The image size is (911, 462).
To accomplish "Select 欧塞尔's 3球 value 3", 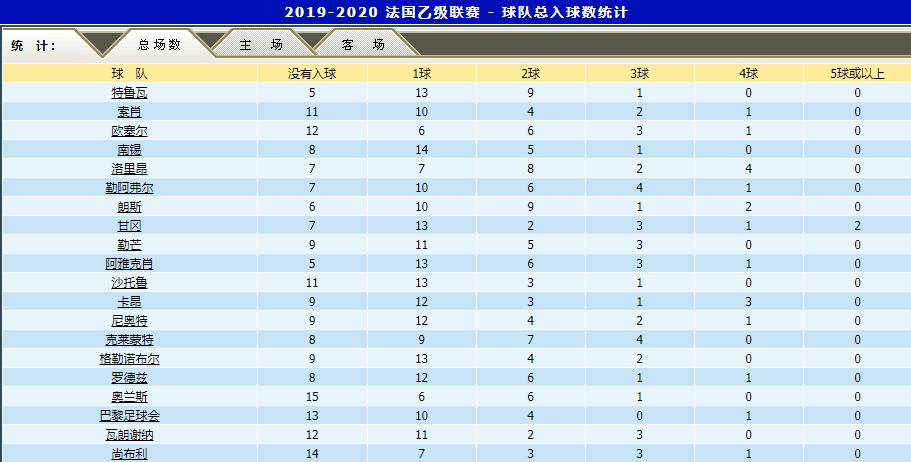I will pos(640,131).
